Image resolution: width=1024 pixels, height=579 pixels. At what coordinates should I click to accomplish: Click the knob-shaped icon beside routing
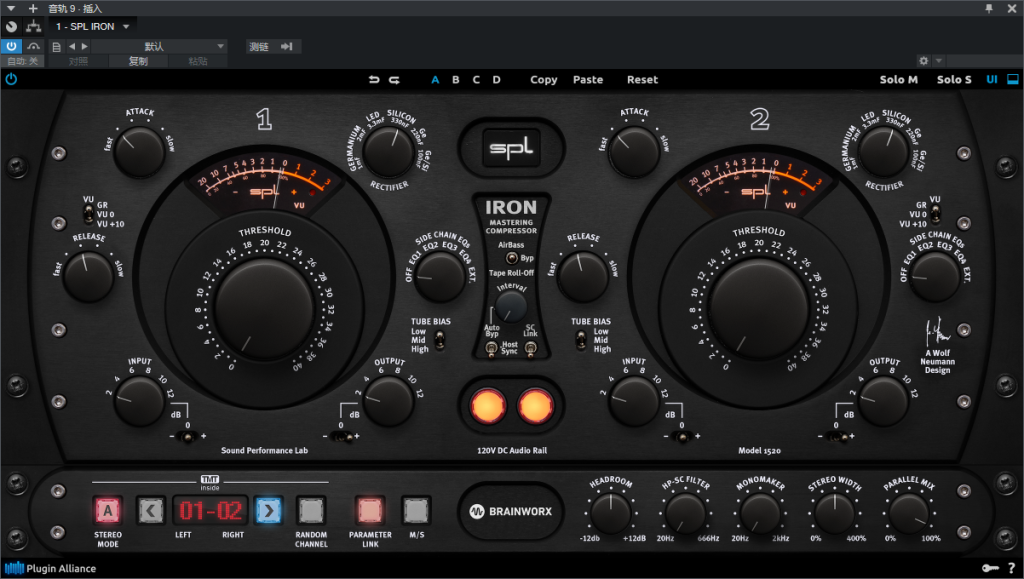[x=11, y=26]
